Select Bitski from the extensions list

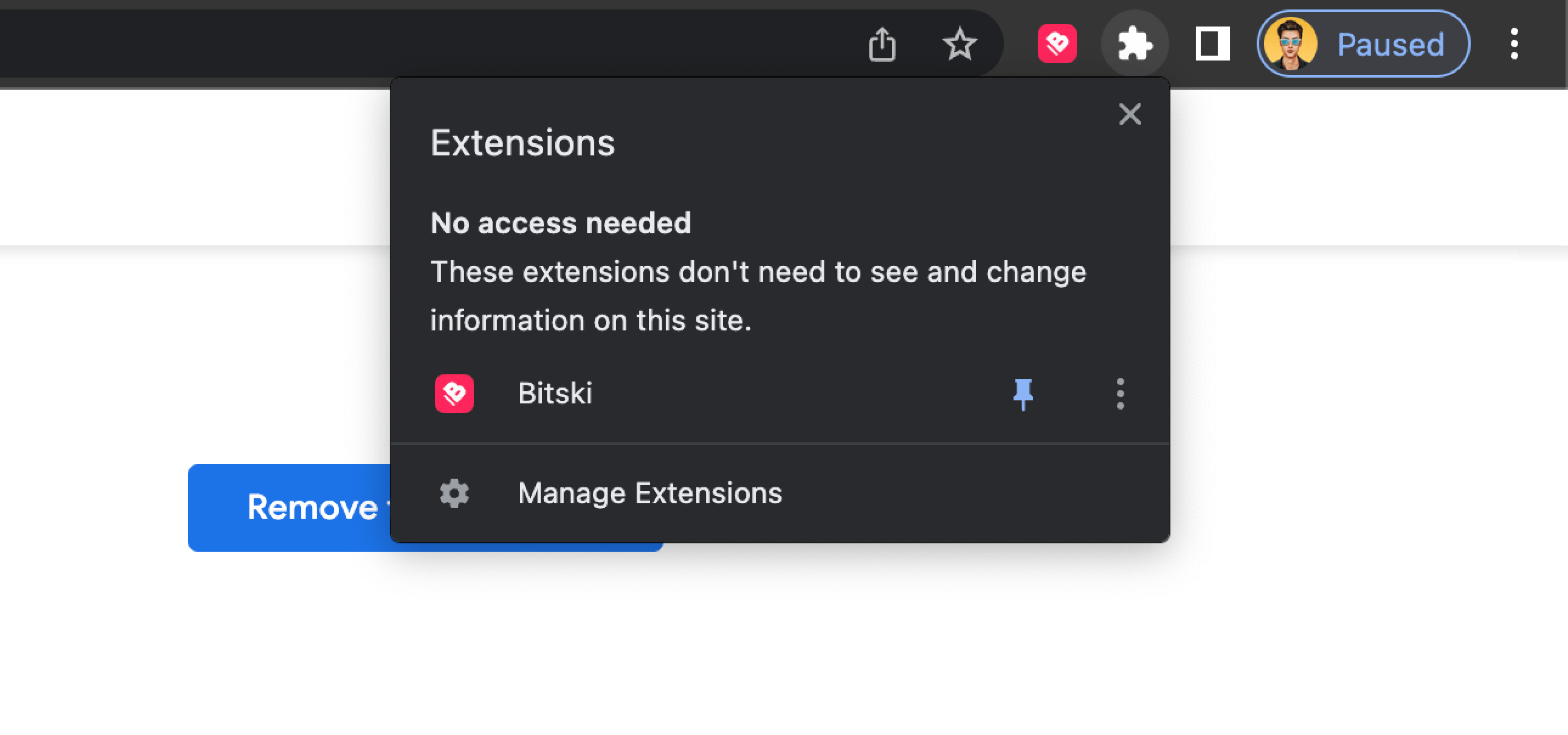[x=555, y=394]
